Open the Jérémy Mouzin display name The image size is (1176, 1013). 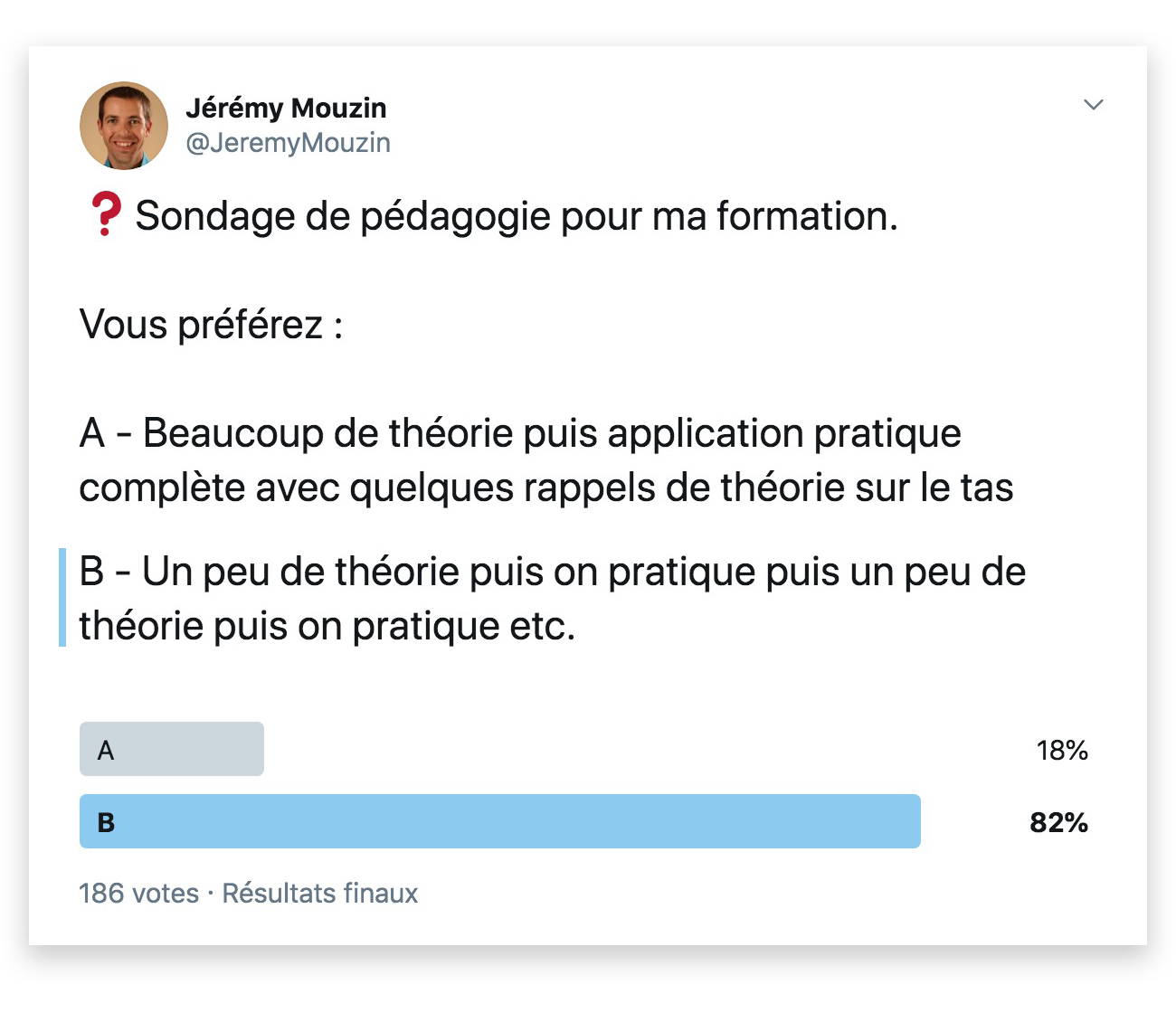[286, 108]
